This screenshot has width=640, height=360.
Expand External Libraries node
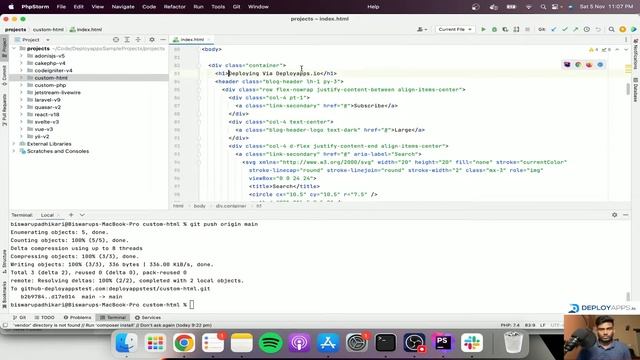(14, 144)
